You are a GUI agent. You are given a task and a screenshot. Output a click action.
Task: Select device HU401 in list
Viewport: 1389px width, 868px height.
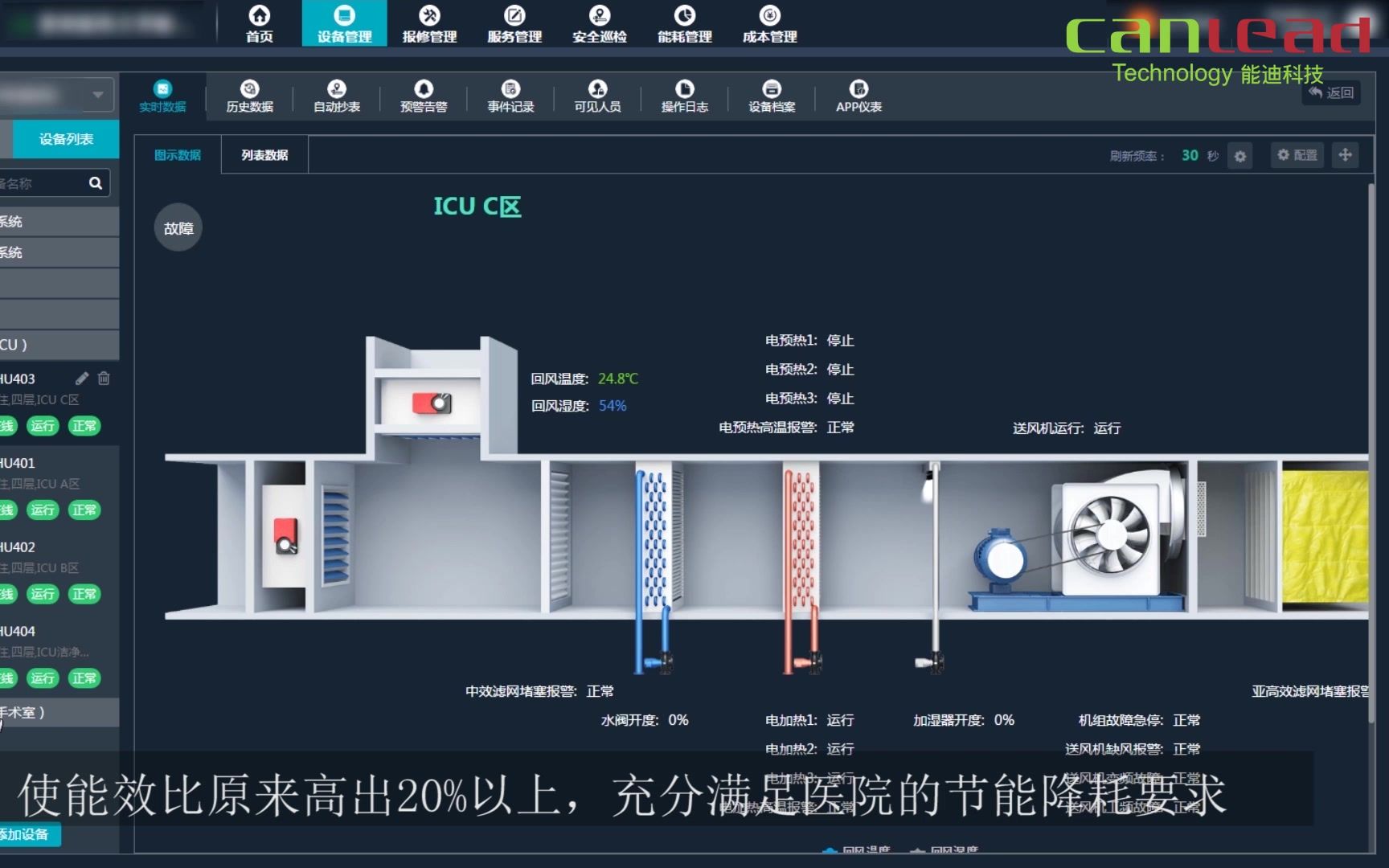(59, 486)
